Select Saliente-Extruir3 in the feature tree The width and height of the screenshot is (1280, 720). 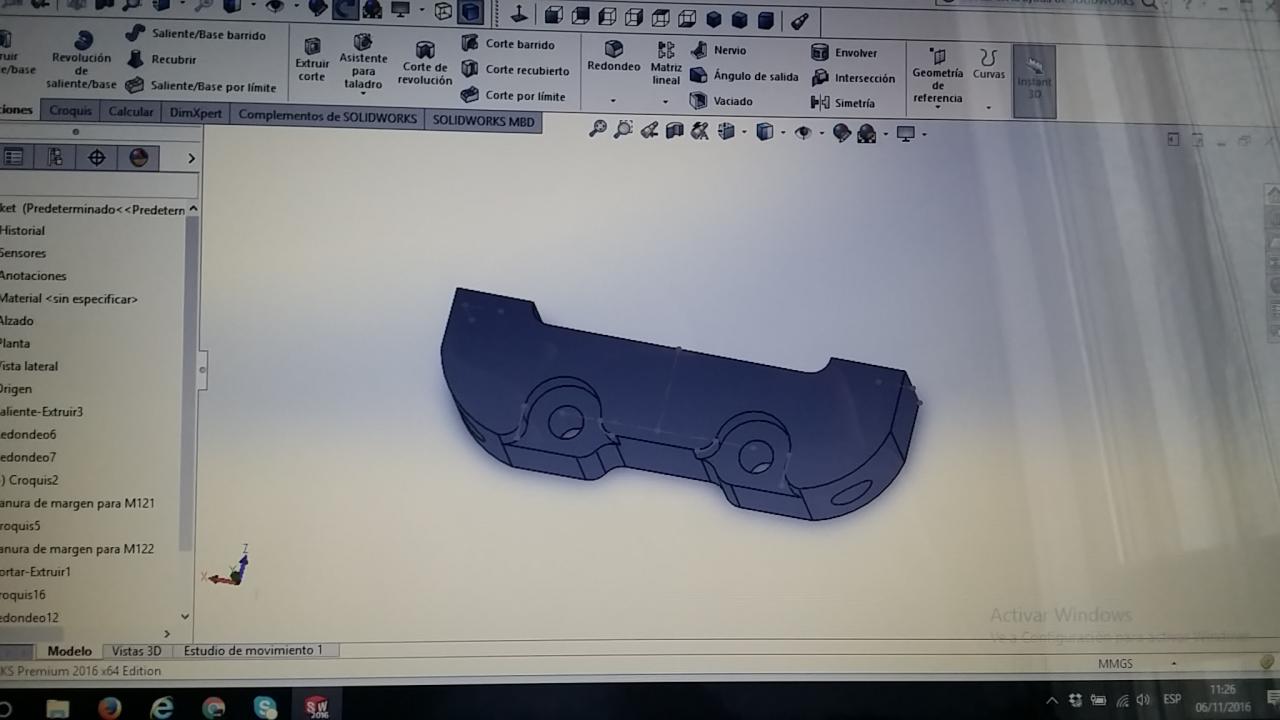point(42,412)
